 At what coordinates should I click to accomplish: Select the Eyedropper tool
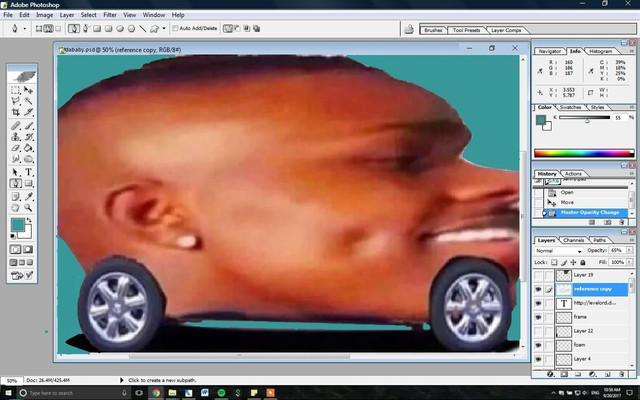tap(28, 197)
